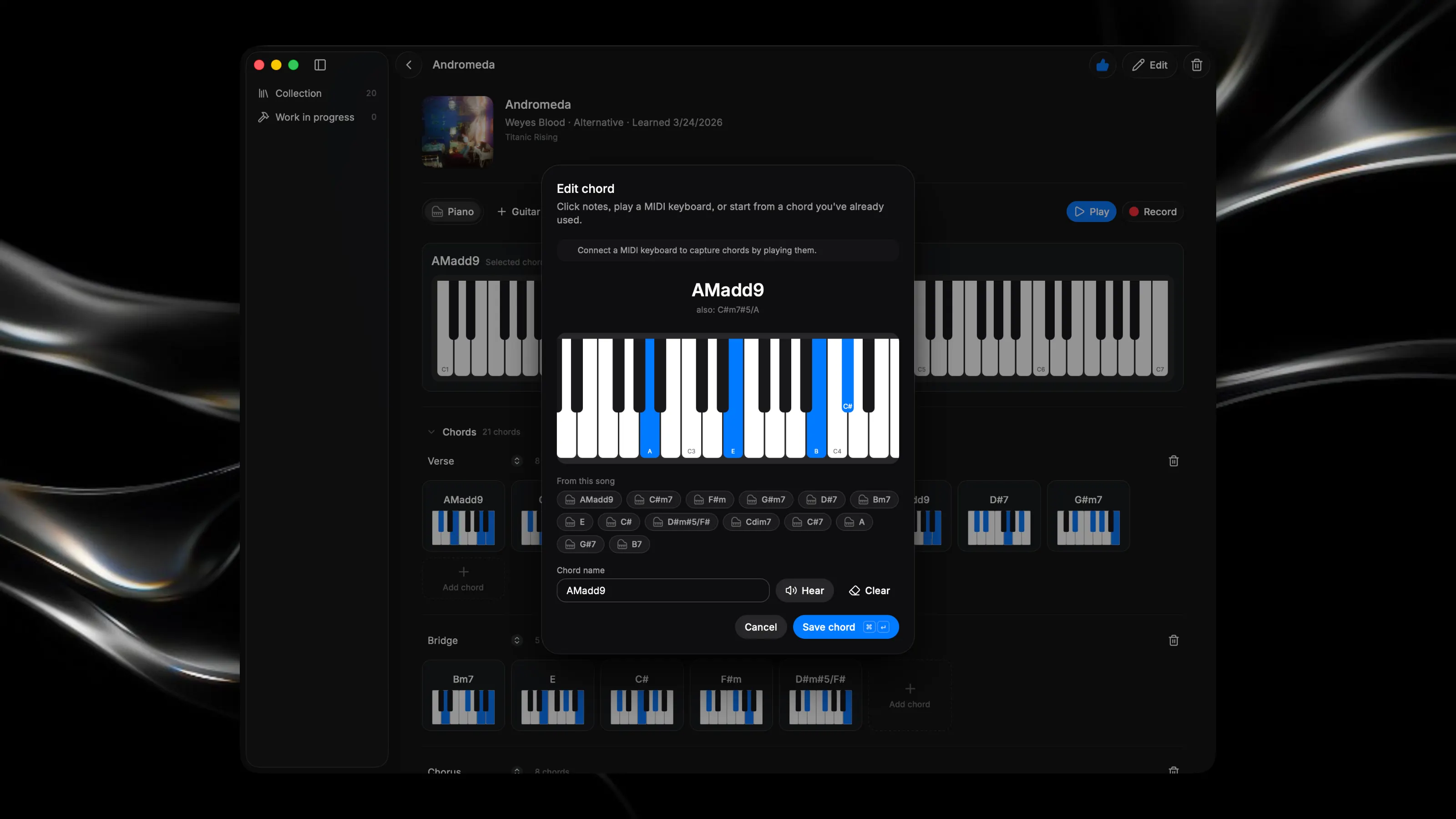Image resolution: width=1456 pixels, height=819 pixels.
Task: Select the G#m7 chord card in Verse
Action: click(x=1088, y=516)
